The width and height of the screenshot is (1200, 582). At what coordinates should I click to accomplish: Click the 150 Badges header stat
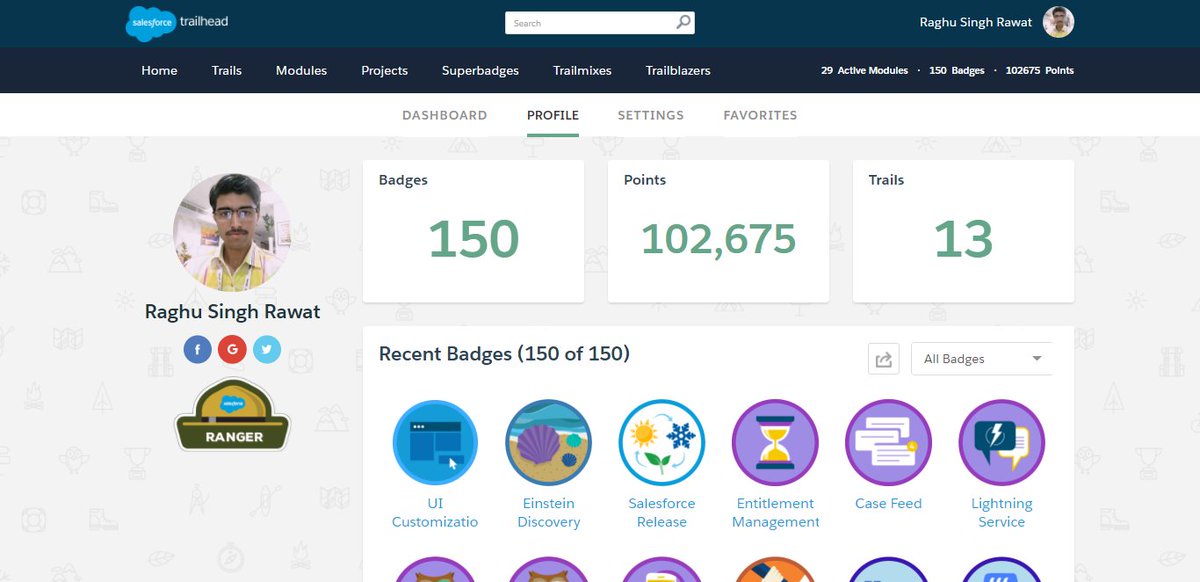click(x=957, y=70)
